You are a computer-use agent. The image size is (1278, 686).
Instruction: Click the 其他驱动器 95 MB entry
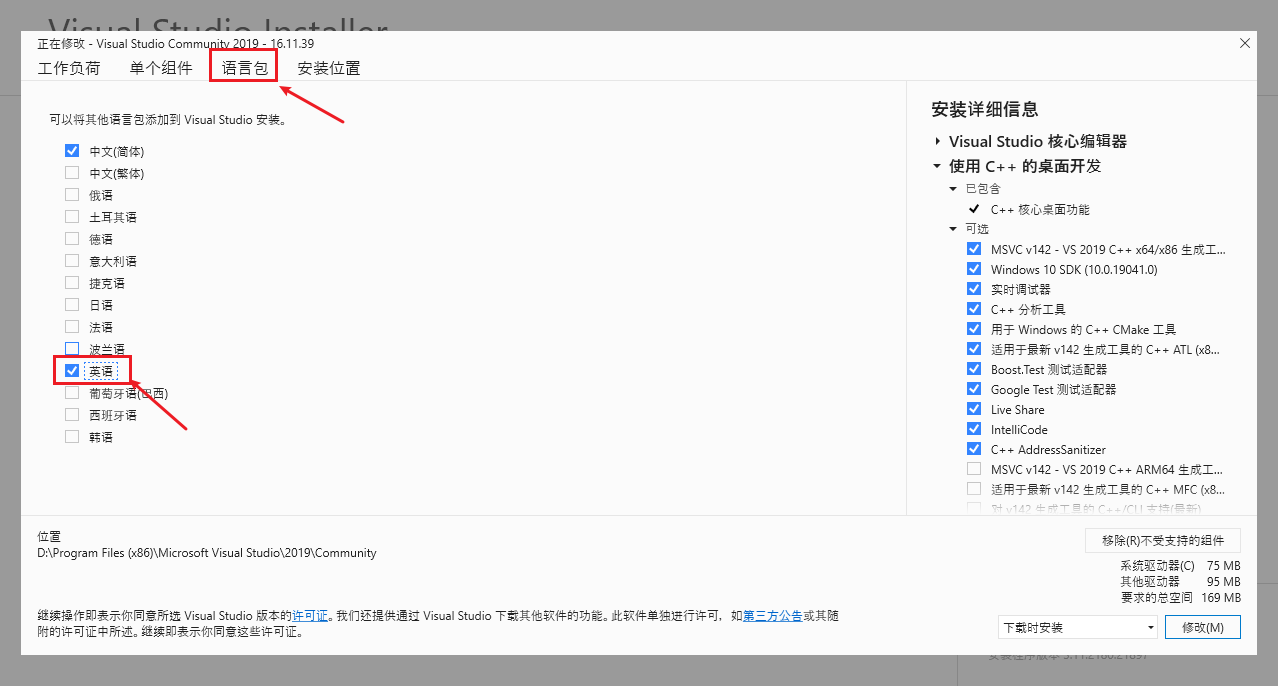click(x=1181, y=581)
